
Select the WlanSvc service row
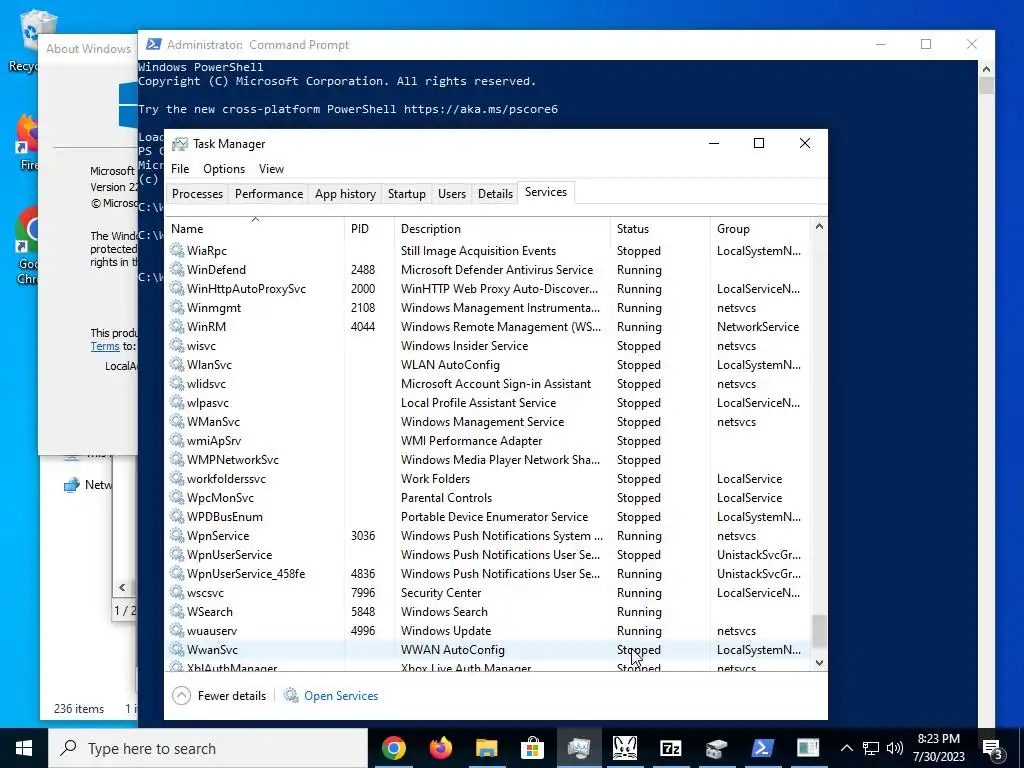click(x=488, y=364)
